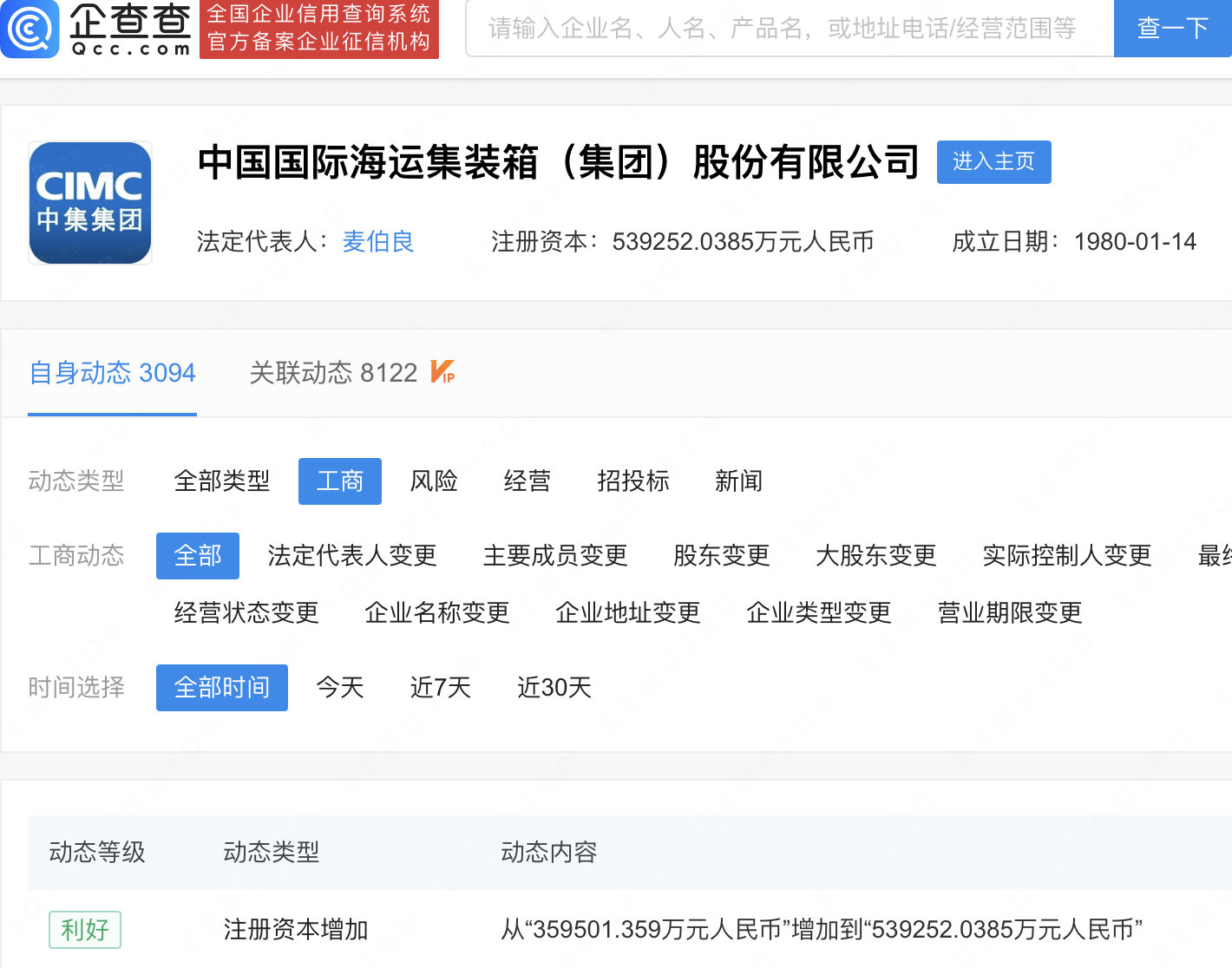Image resolution: width=1232 pixels, height=968 pixels.
Task: Click the capital increase 从“359501.359万元人民币” content text
Action: pyautogui.click(x=822, y=930)
